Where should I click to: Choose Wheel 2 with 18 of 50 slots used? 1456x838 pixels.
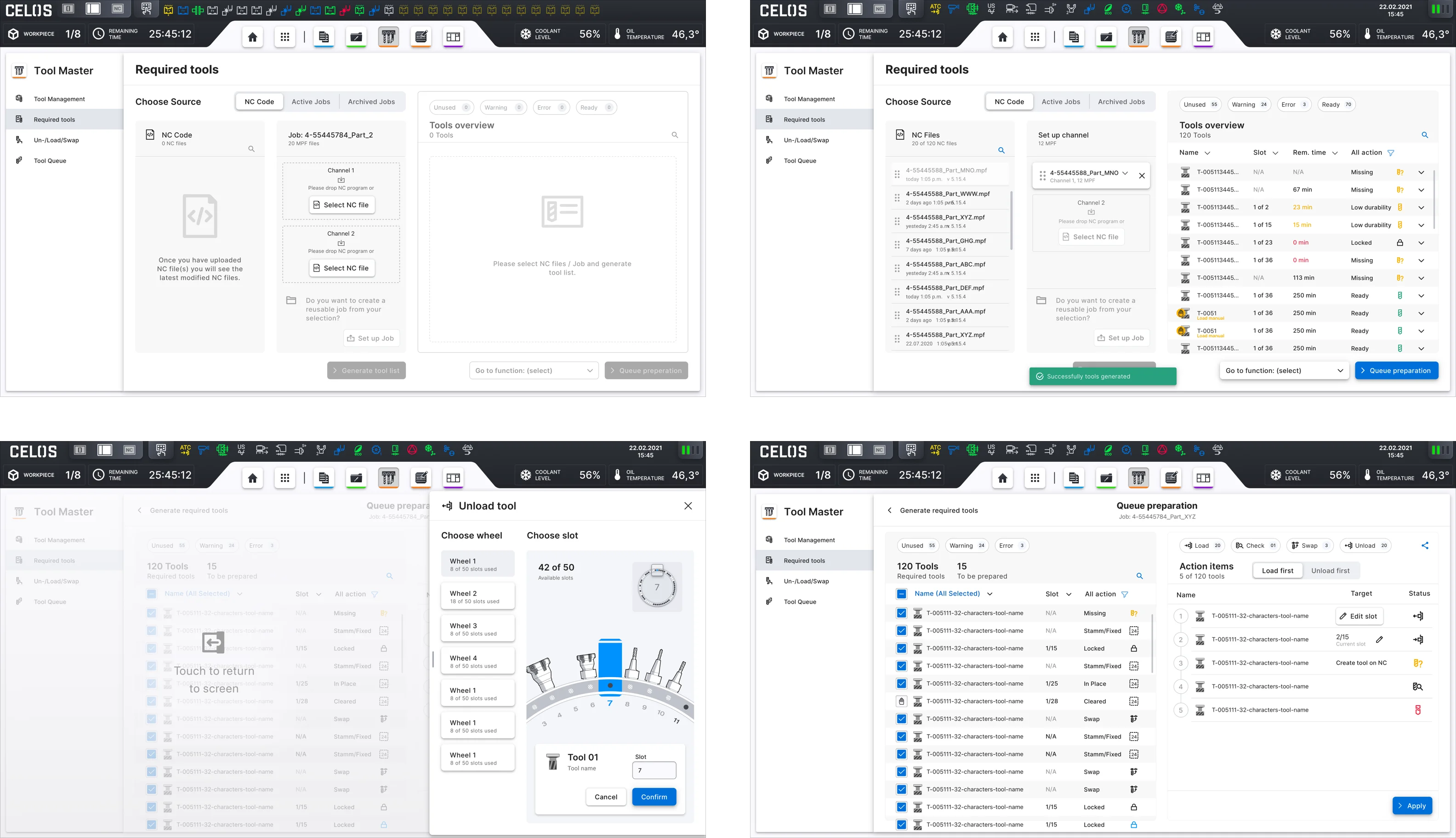tap(478, 596)
